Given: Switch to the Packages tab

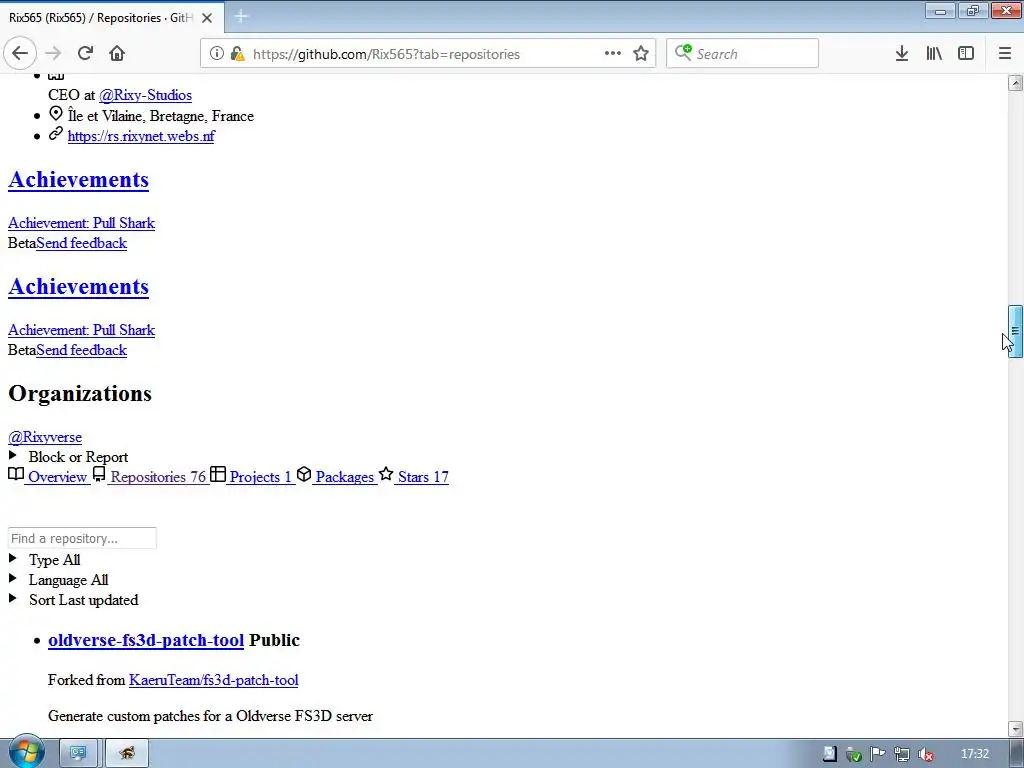Looking at the screenshot, I should tap(336, 476).
